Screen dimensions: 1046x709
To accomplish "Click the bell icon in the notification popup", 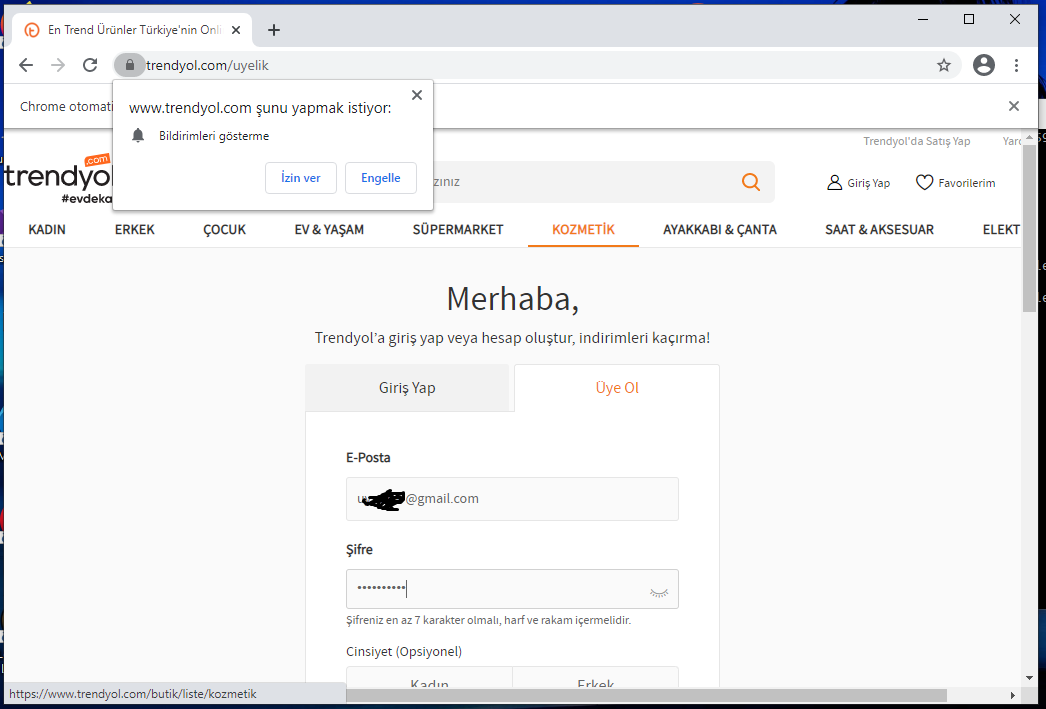I will click(x=138, y=135).
